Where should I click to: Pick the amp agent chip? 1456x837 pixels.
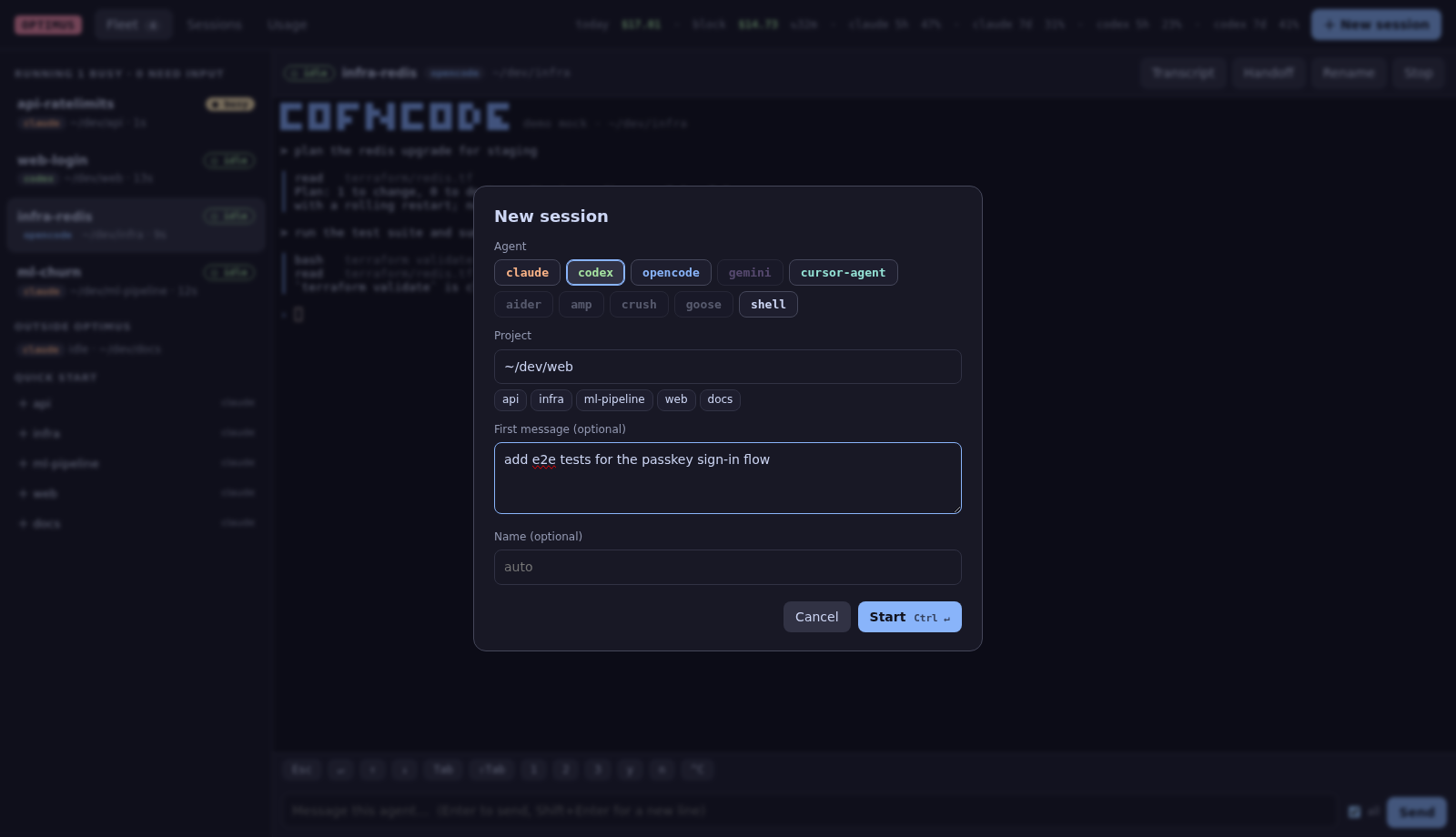[581, 305]
